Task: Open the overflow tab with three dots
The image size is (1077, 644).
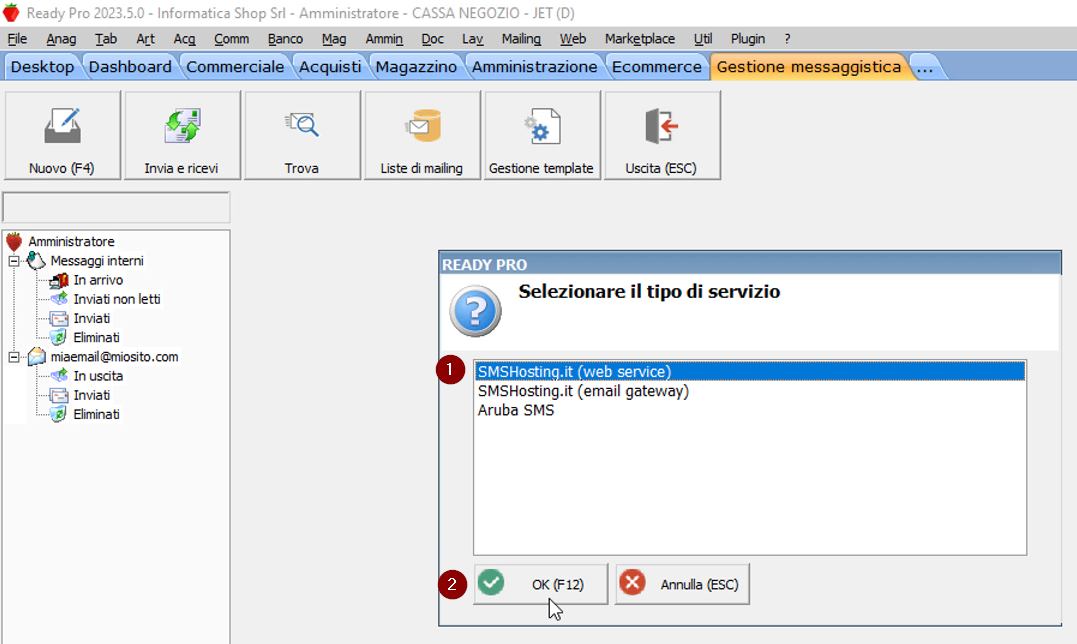Action: [x=925, y=67]
